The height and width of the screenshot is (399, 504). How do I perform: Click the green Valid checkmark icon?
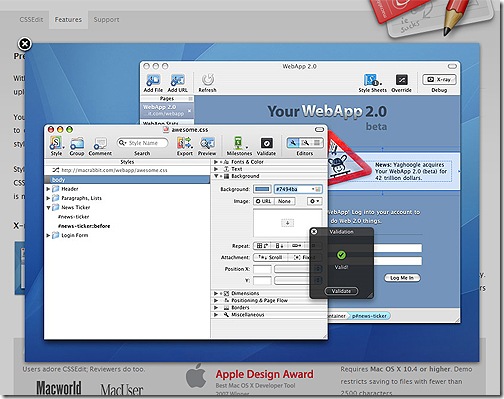point(341,255)
